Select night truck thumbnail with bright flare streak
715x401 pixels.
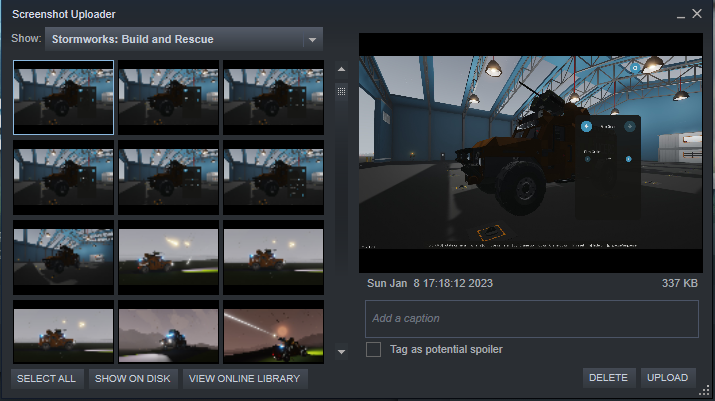tap(168, 257)
